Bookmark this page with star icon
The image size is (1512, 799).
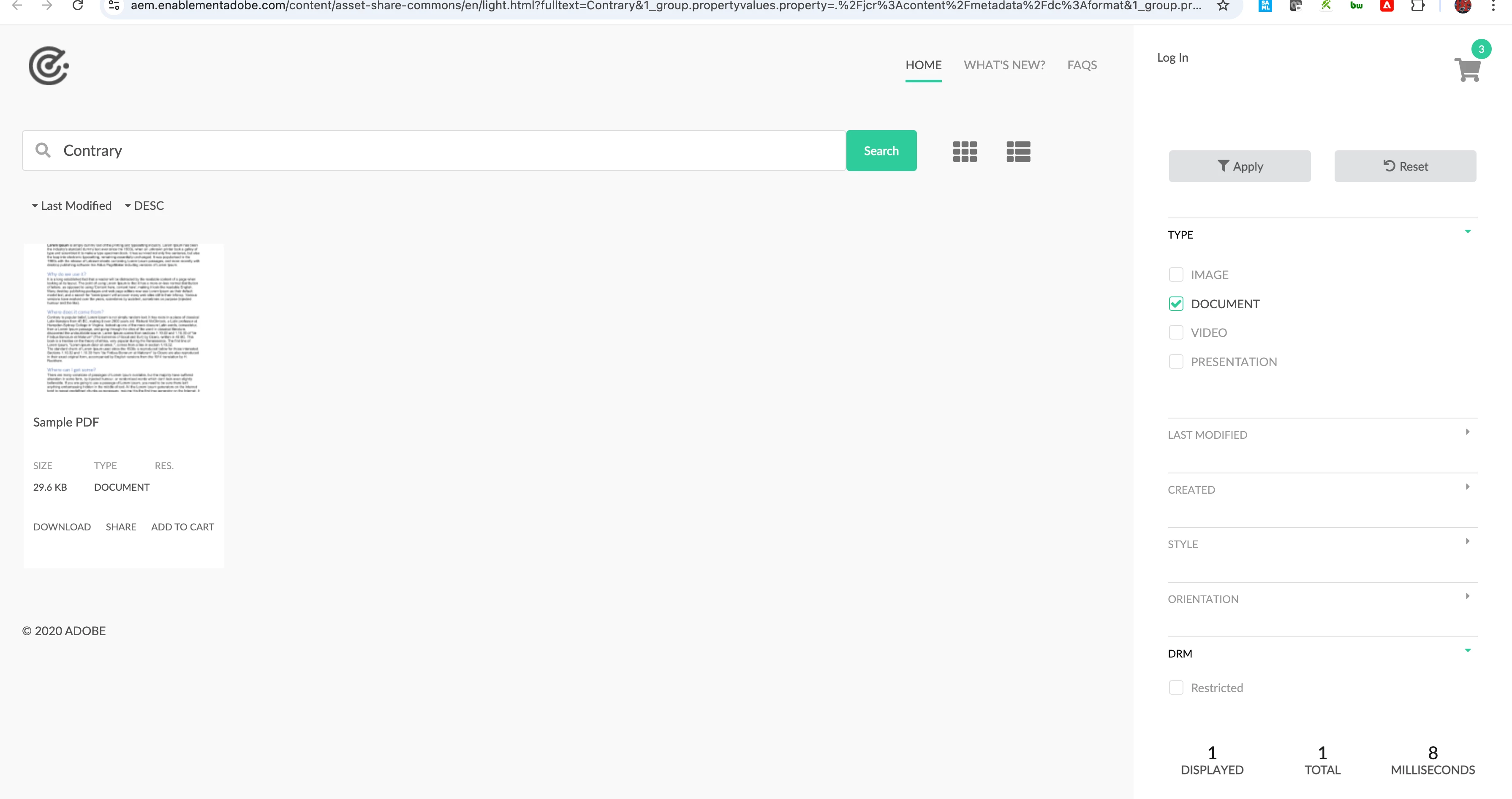coord(1223,6)
